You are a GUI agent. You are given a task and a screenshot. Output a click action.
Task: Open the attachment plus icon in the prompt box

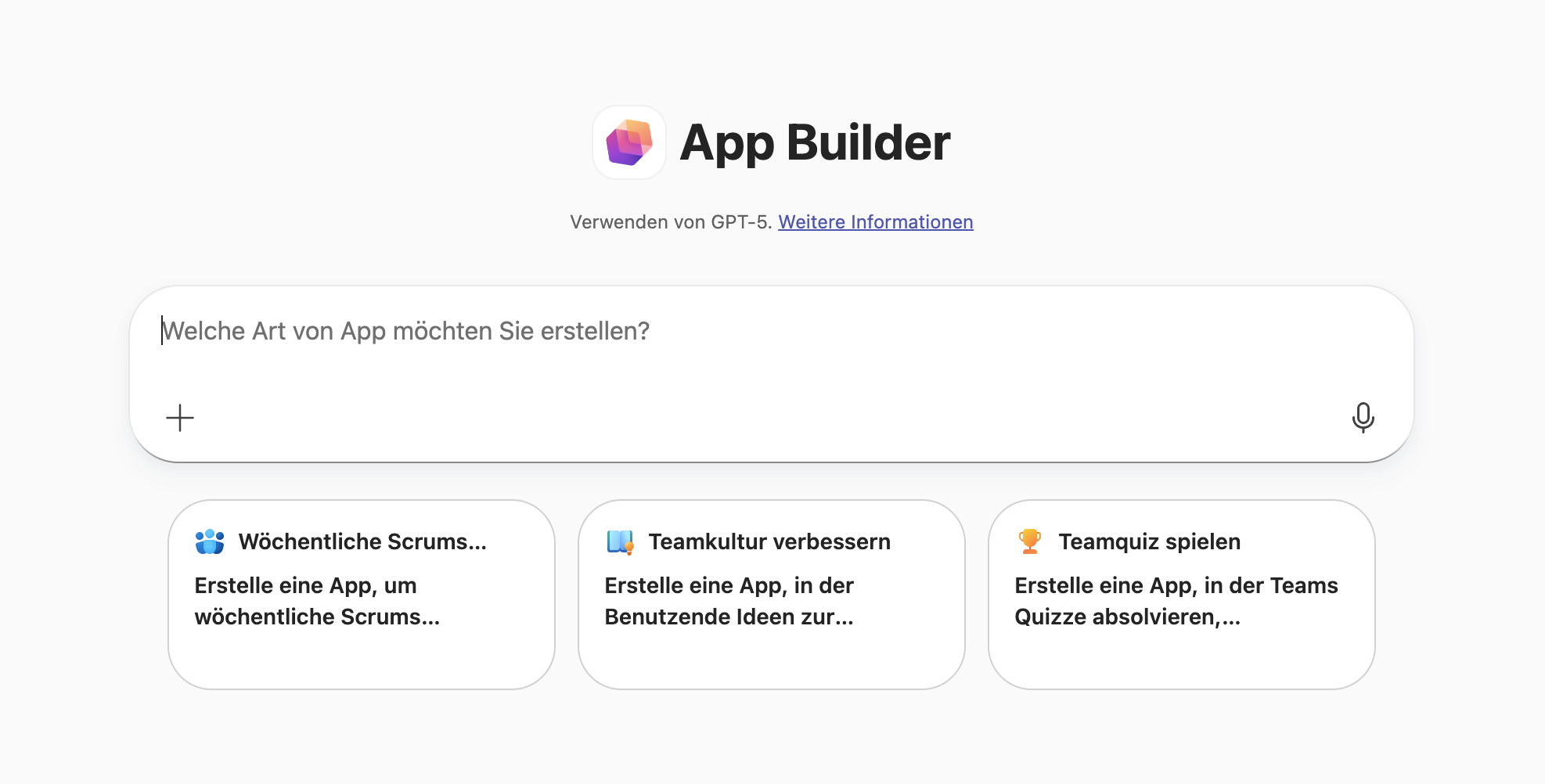click(179, 418)
